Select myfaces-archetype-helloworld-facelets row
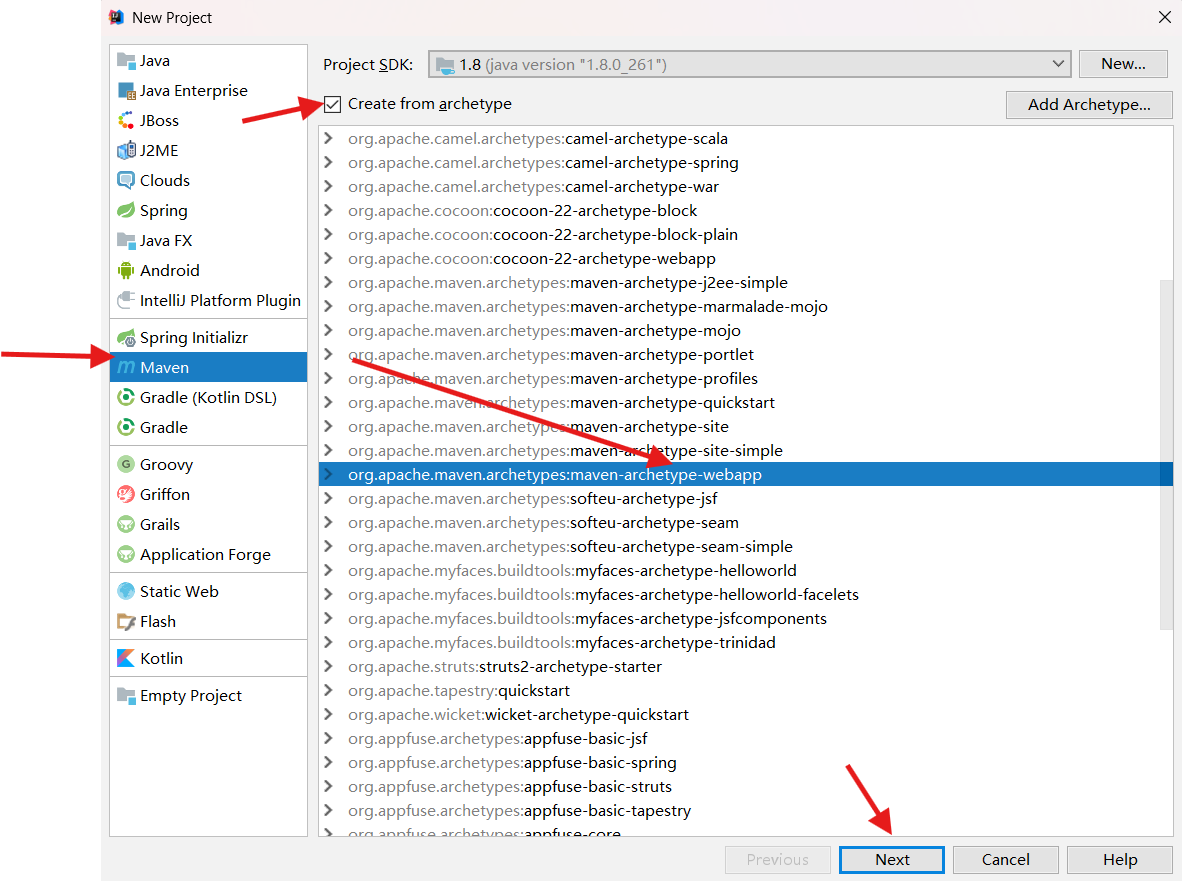1182x881 pixels. tap(746, 595)
